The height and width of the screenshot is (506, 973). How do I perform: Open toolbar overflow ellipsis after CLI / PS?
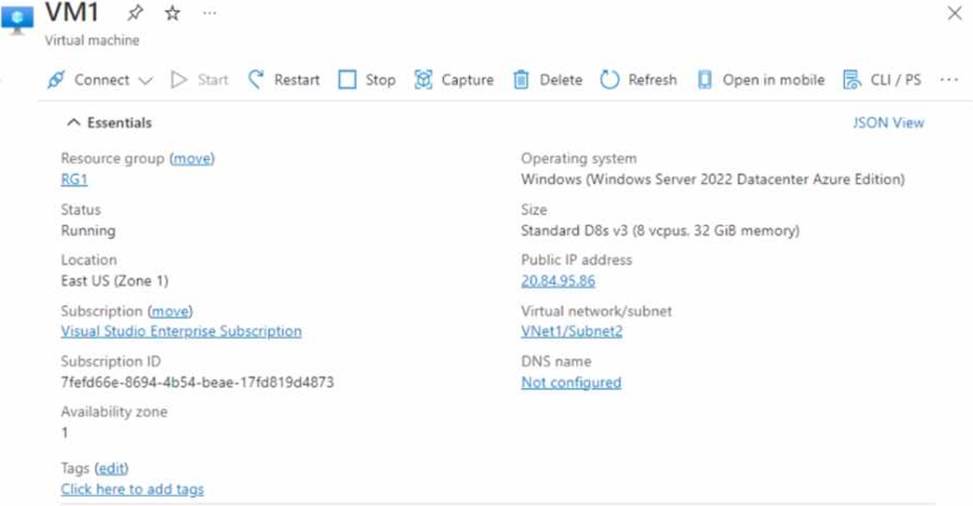948,80
